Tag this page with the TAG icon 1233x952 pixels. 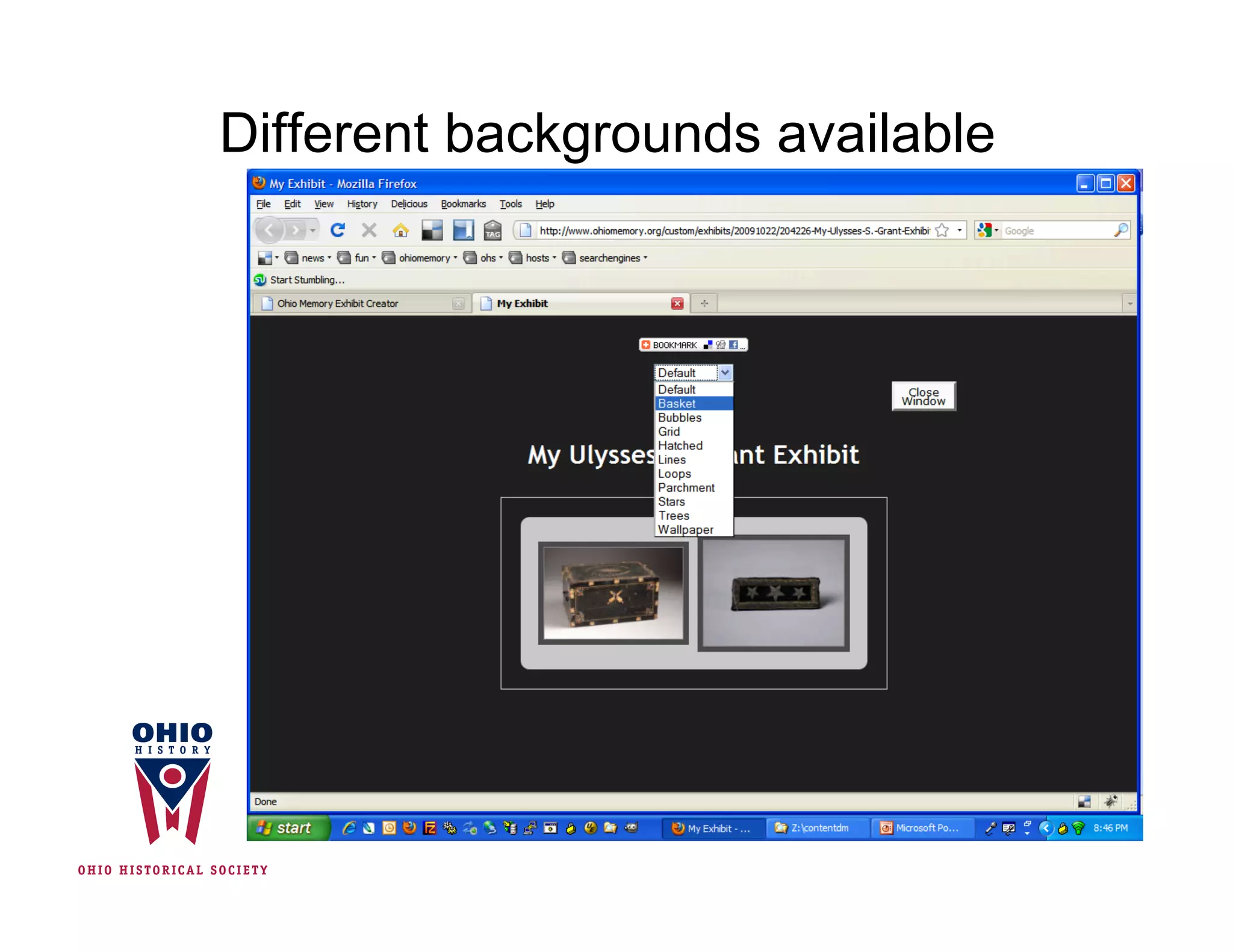coord(492,230)
